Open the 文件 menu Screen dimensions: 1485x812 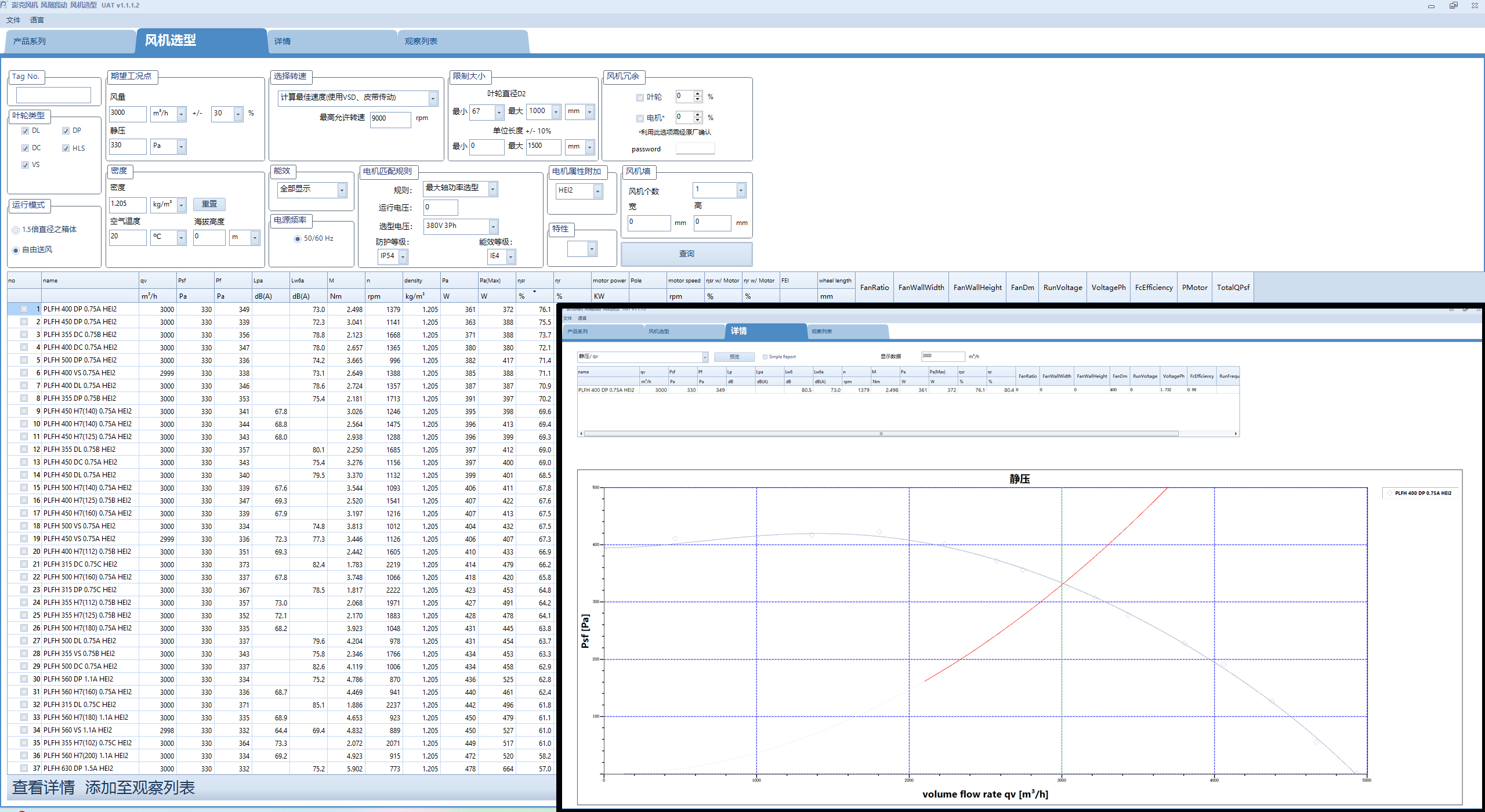[13, 20]
